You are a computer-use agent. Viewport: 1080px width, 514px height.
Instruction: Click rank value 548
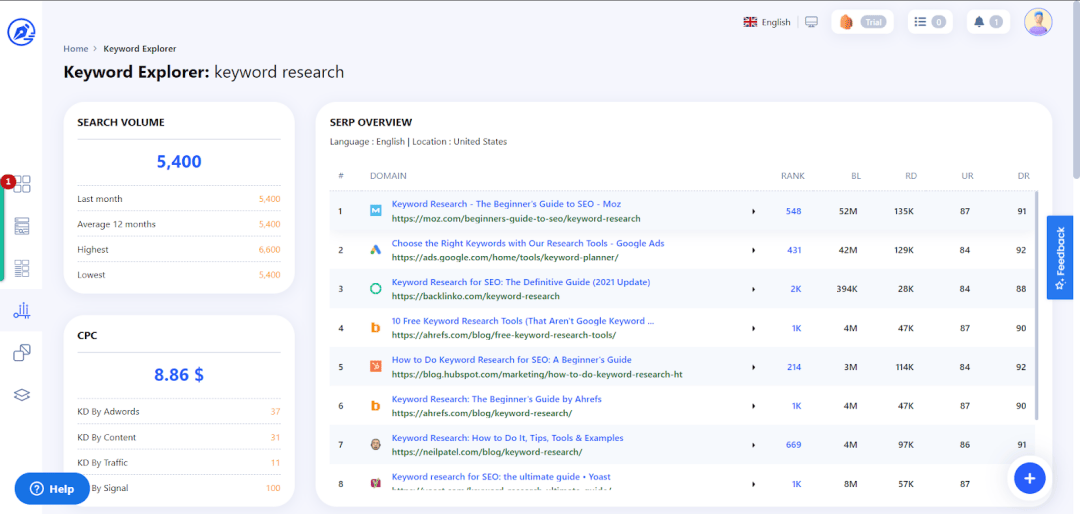coord(793,212)
